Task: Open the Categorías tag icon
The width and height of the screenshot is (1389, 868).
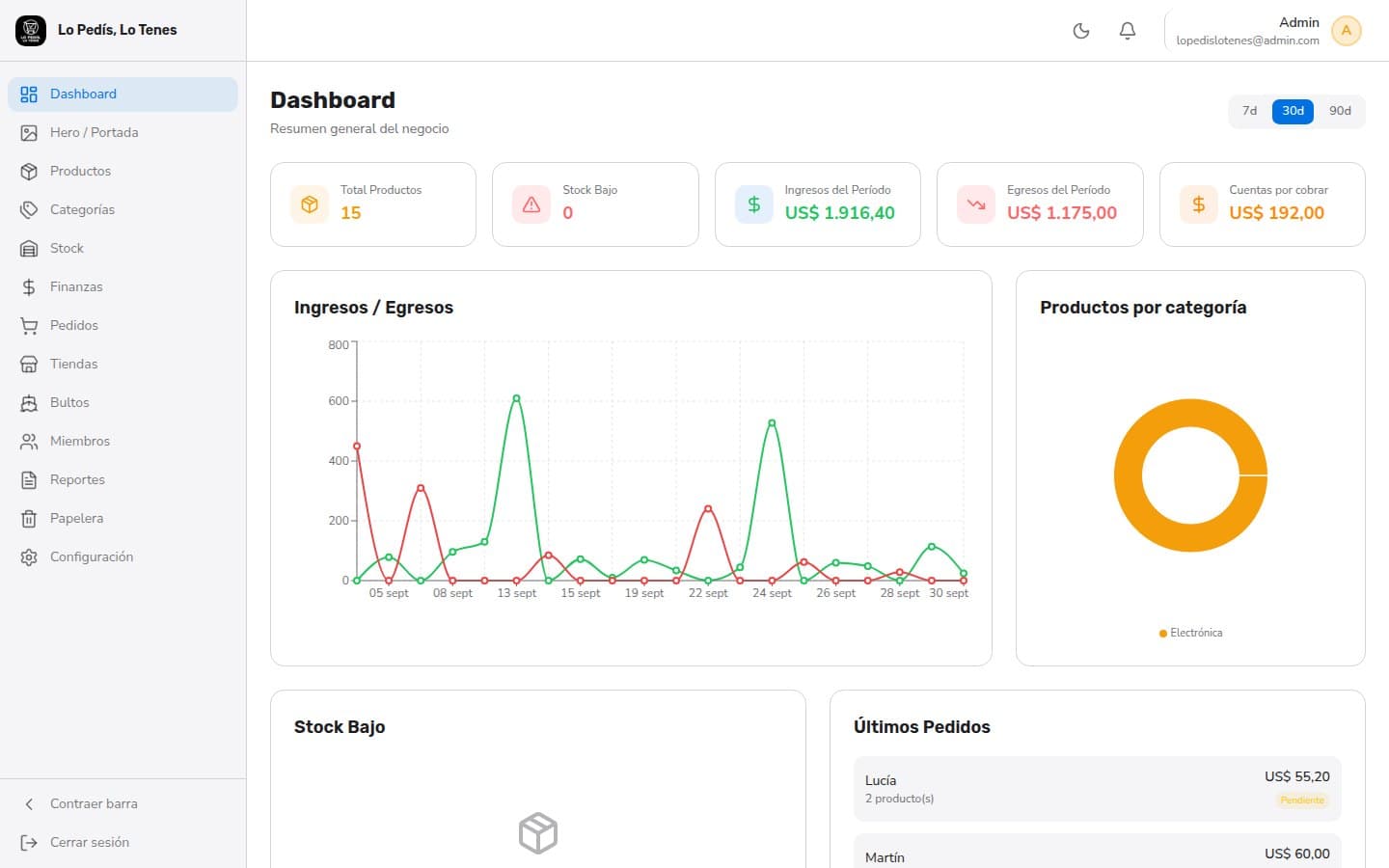Action: (29, 209)
